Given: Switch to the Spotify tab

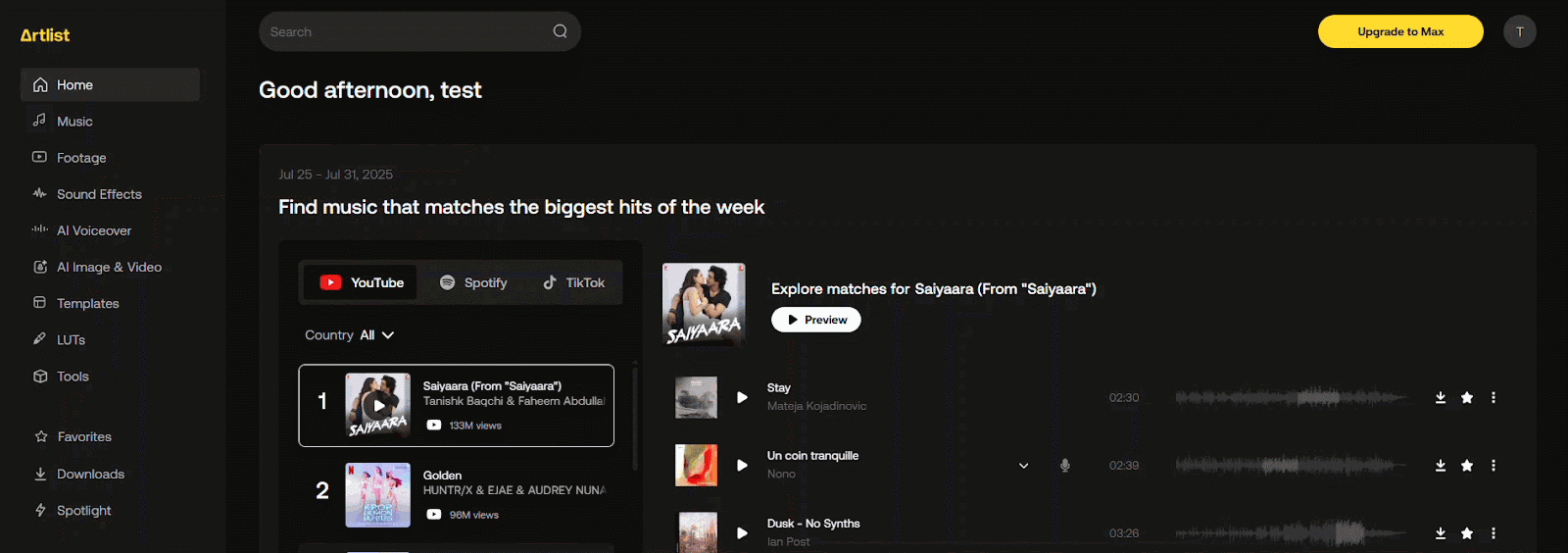Looking at the screenshot, I should [473, 282].
